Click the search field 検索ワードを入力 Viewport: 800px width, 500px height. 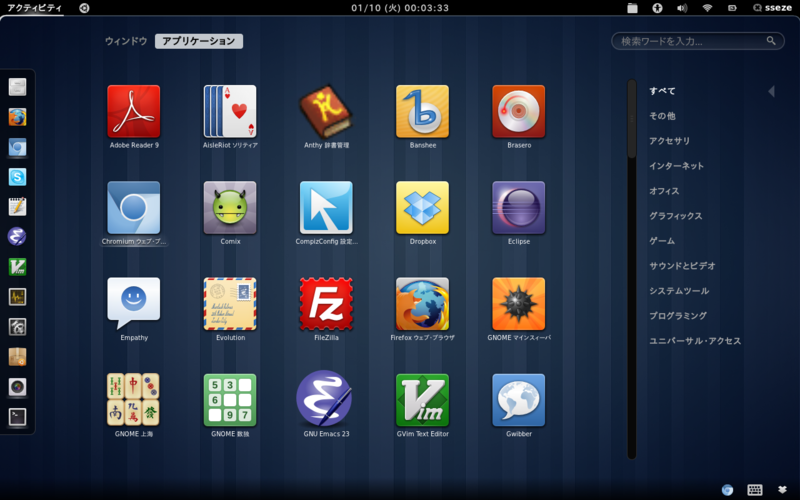(697, 41)
